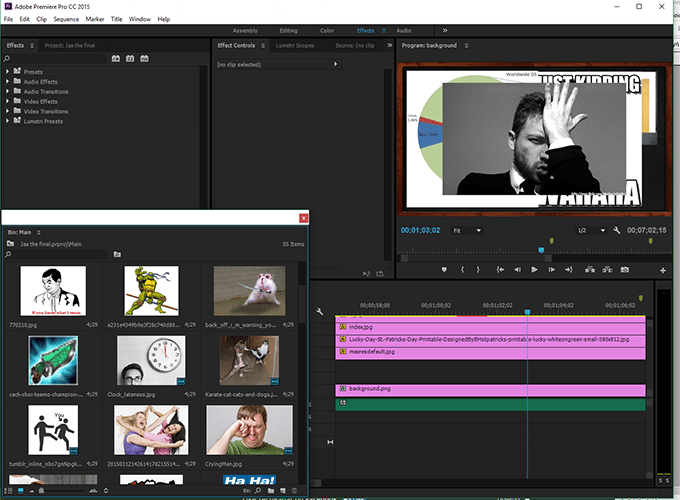Select the Clock_lateness.jpg thumbnail
This screenshot has height=500, width=680.
click(151, 360)
